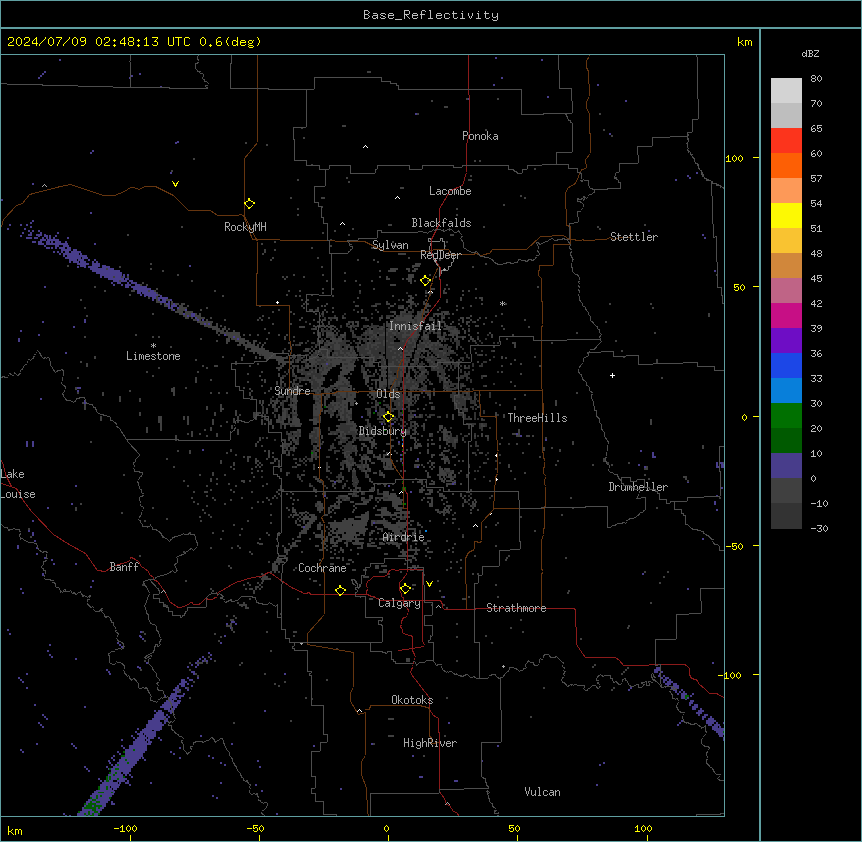Click the Ponoka city label
The width and height of the screenshot is (862, 842).
[480, 136]
